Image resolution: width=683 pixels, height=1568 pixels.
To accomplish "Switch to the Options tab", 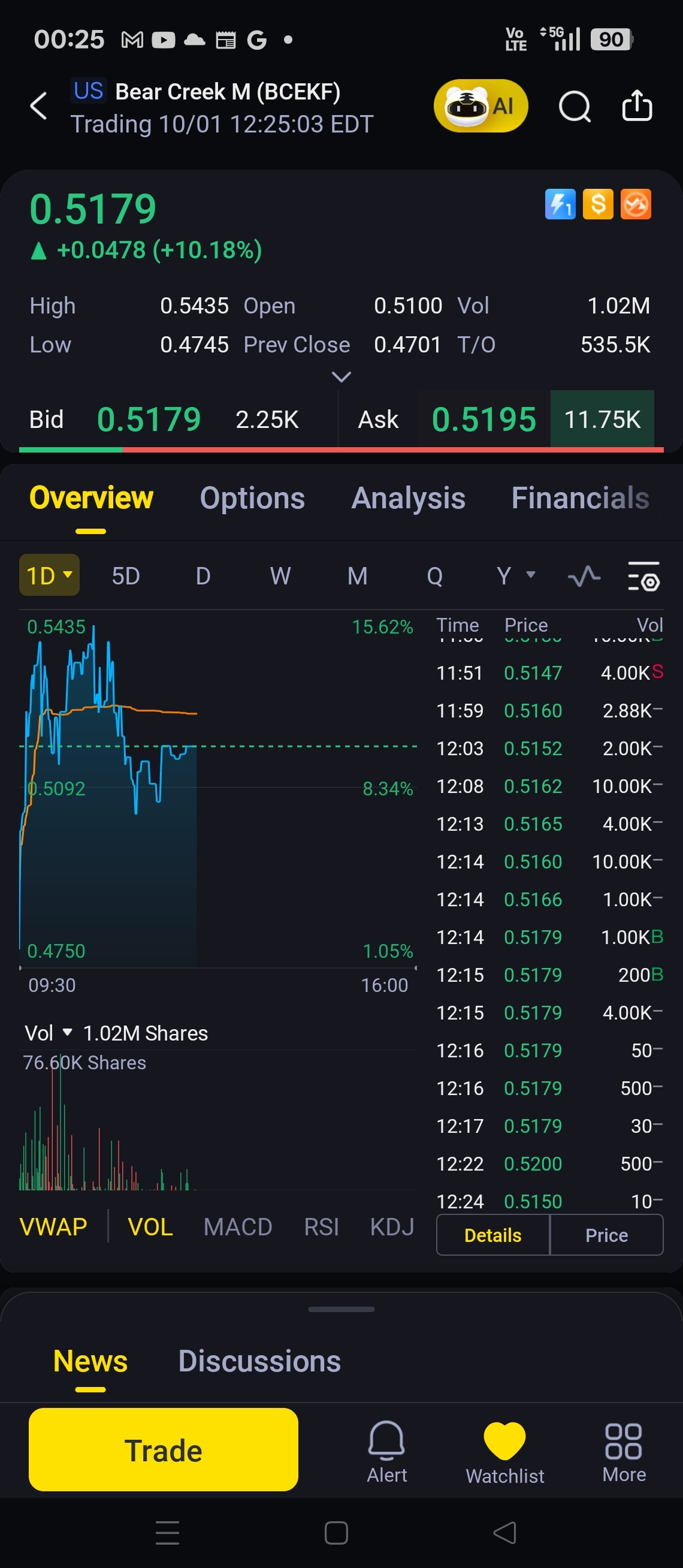I will coord(252,498).
